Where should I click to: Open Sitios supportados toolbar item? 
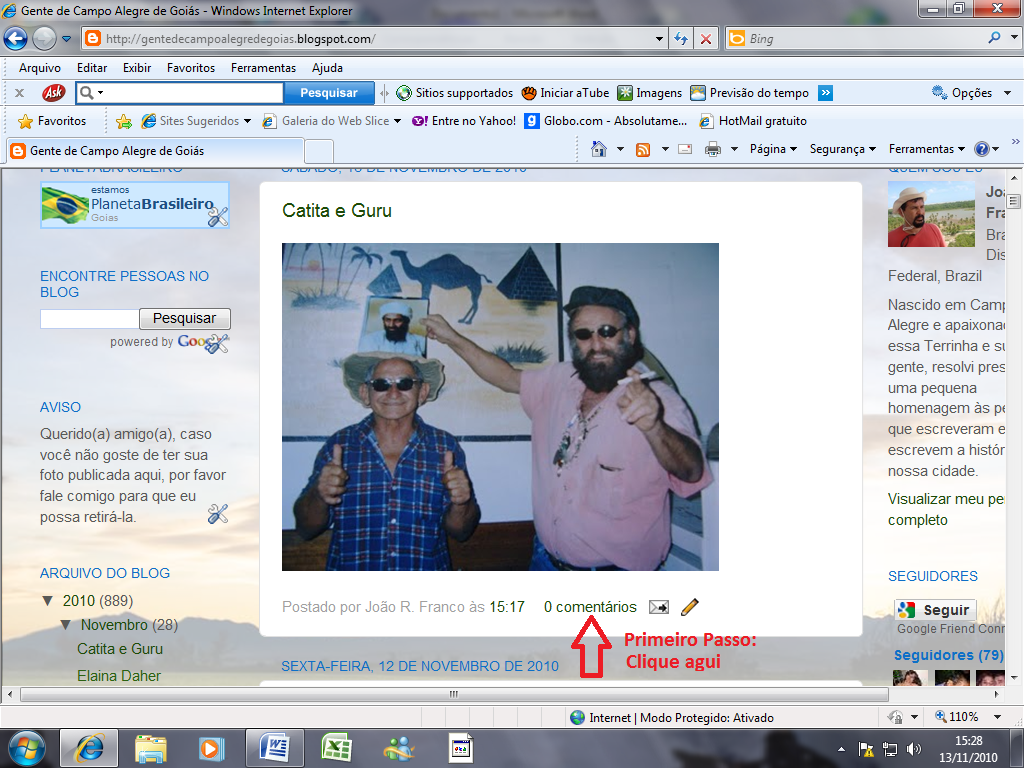tap(455, 93)
